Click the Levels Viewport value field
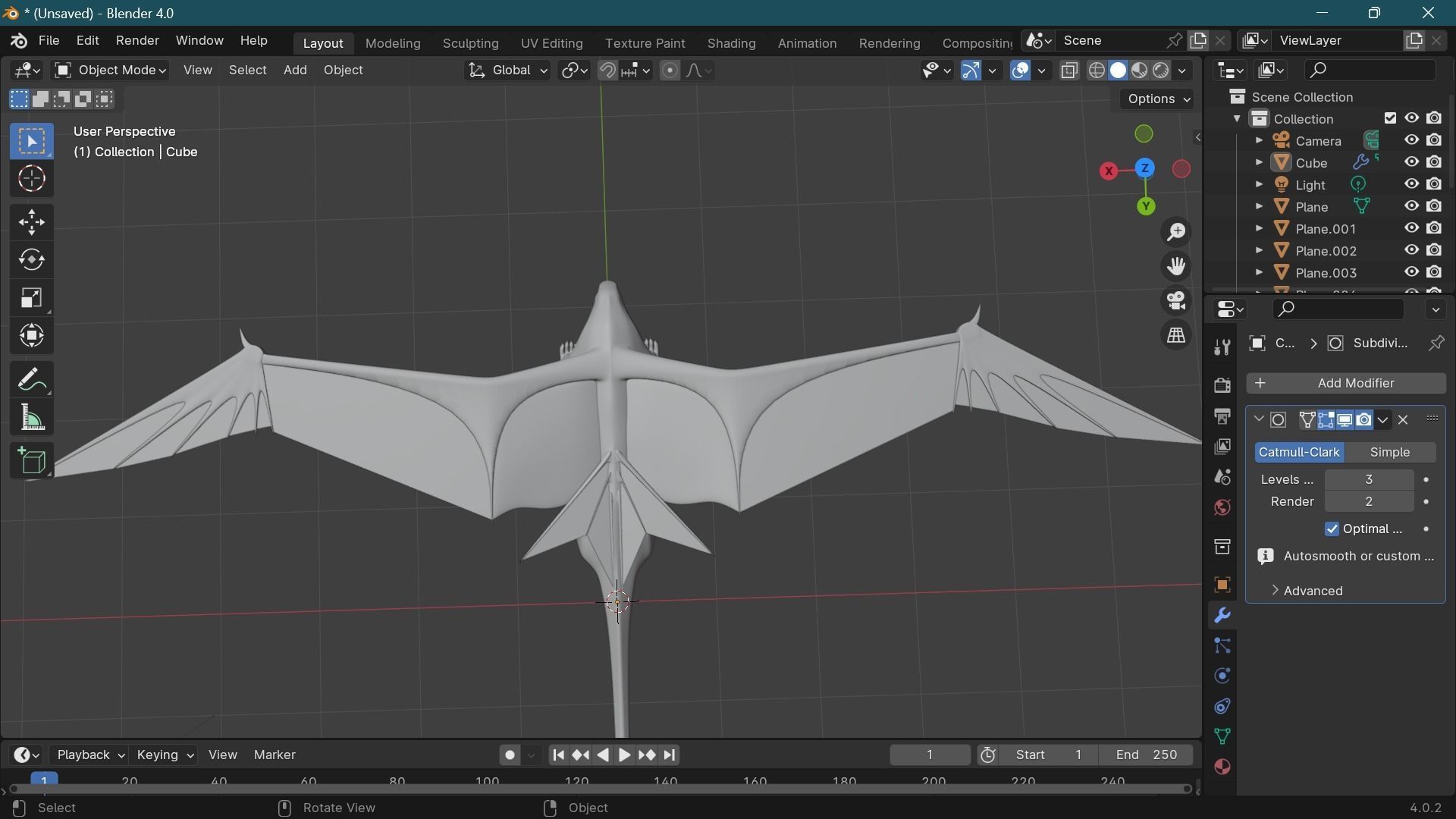 point(1369,480)
